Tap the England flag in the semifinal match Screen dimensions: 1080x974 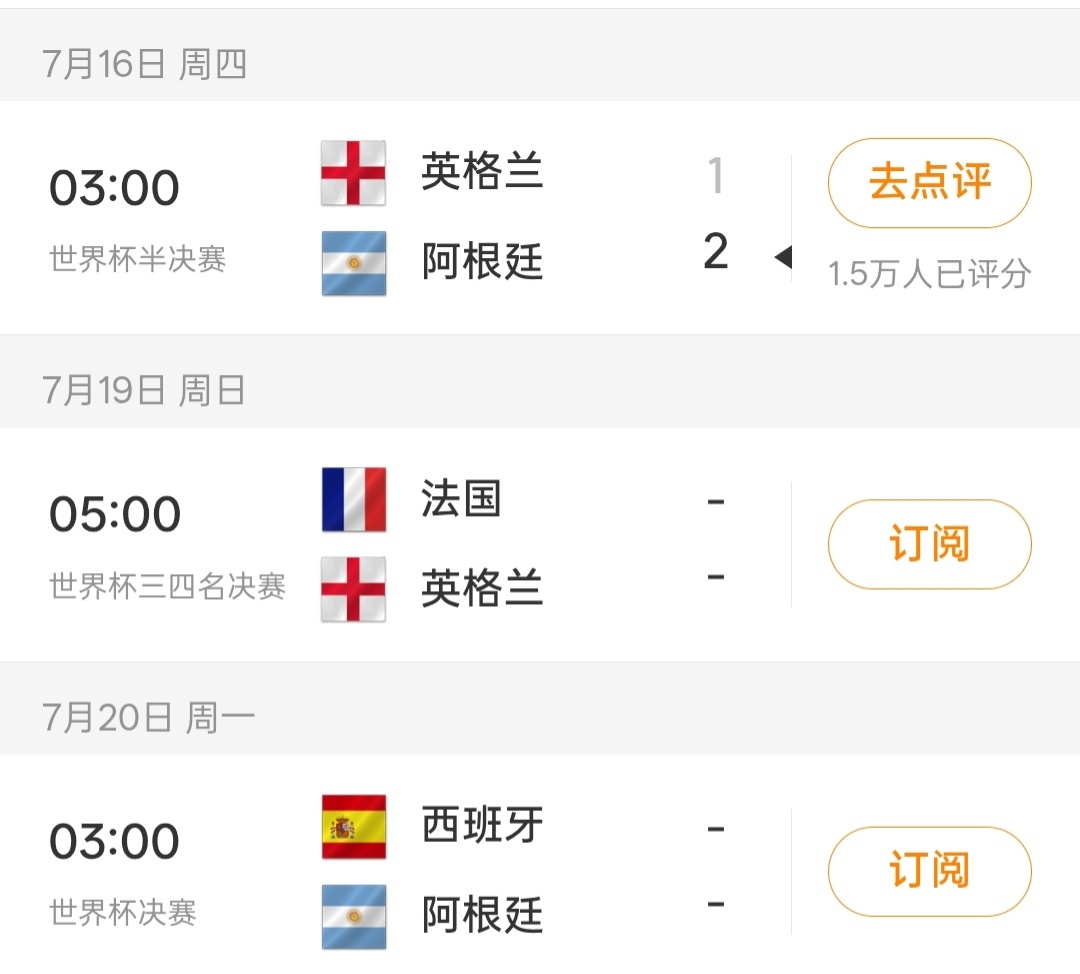point(353,173)
